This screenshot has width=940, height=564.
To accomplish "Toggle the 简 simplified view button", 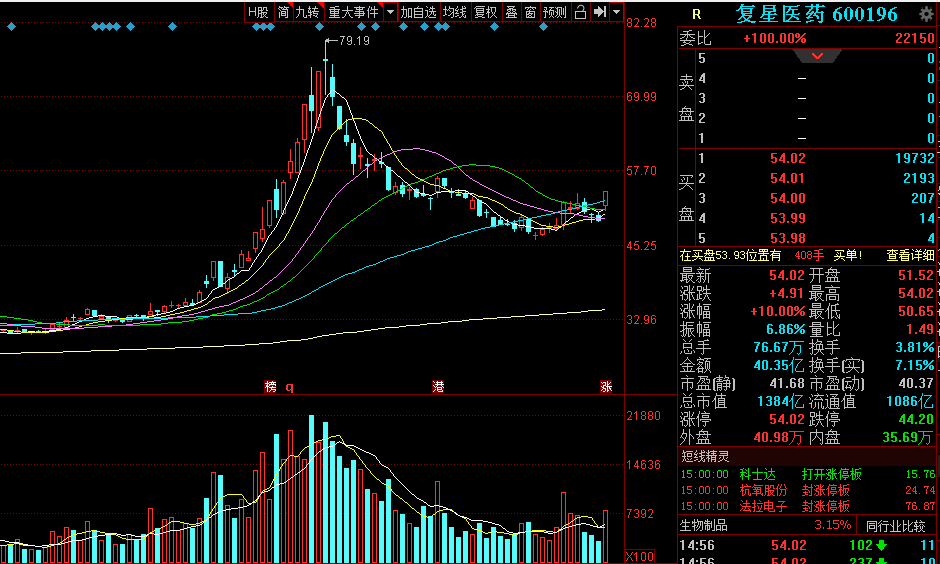I will pyautogui.click(x=284, y=12).
